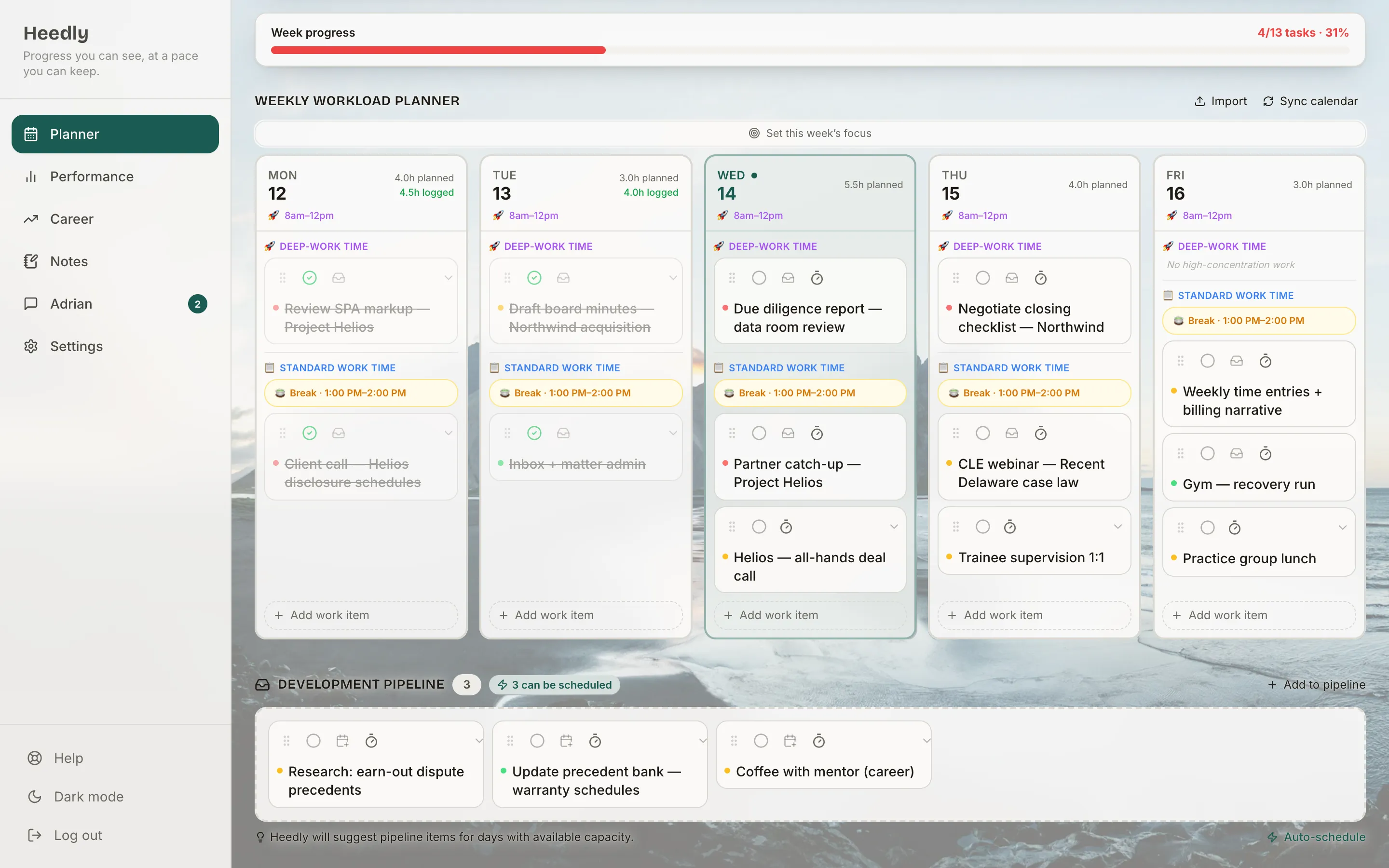Schedule Research earn-out dispute precedents via calendar icon

tap(342, 741)
